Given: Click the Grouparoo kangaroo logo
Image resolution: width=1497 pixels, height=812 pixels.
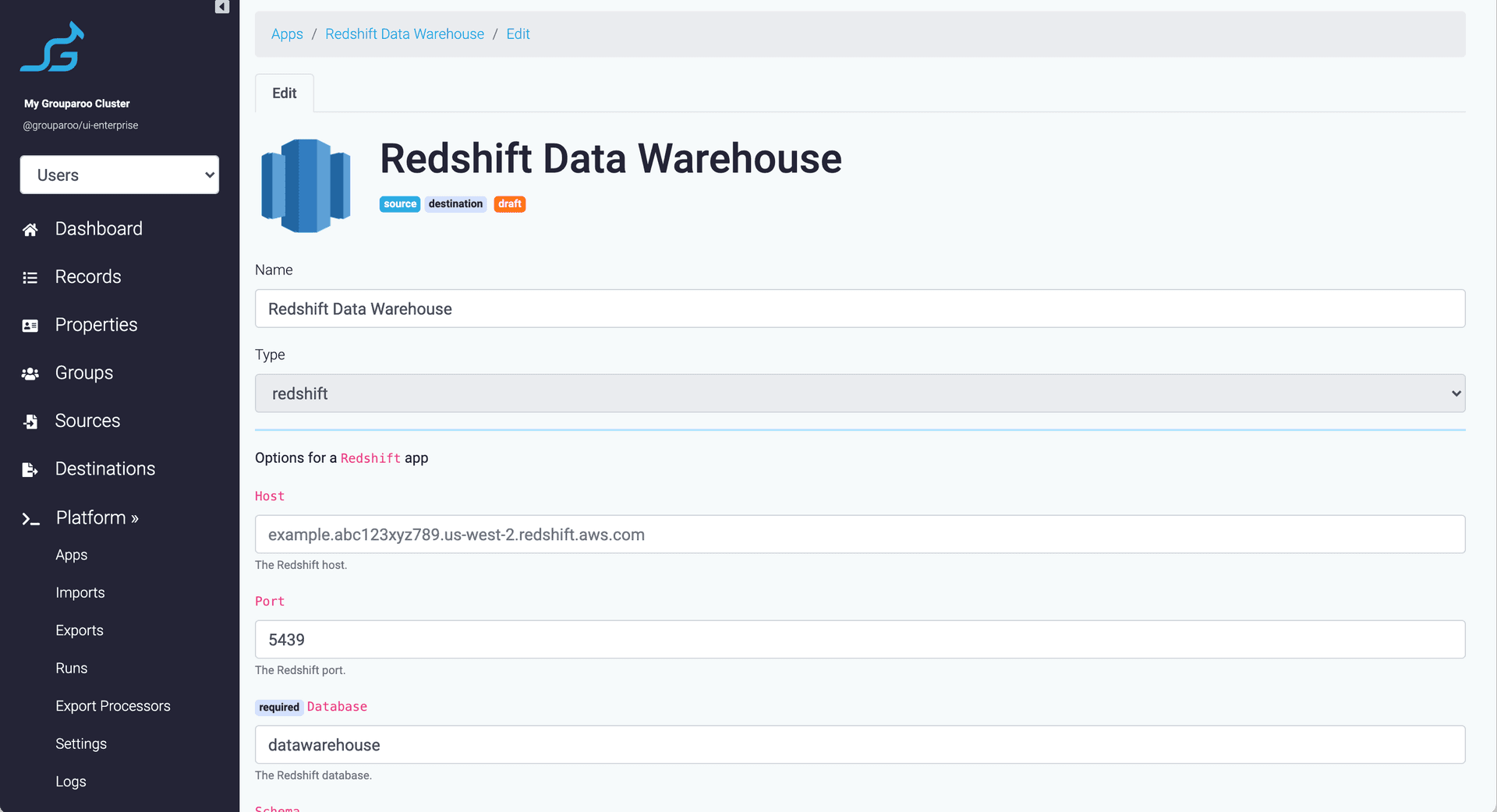Looking at the screenshot, I should click(52, 47).
